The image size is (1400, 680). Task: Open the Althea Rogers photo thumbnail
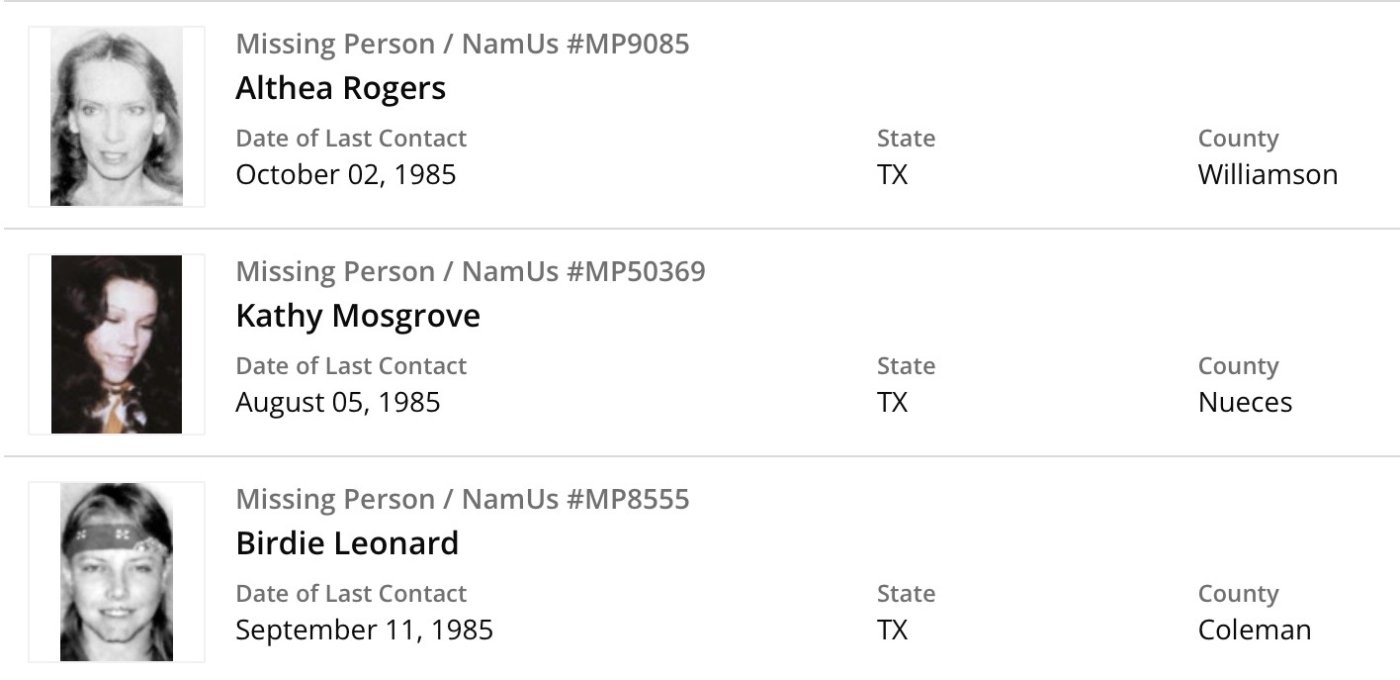116,116
